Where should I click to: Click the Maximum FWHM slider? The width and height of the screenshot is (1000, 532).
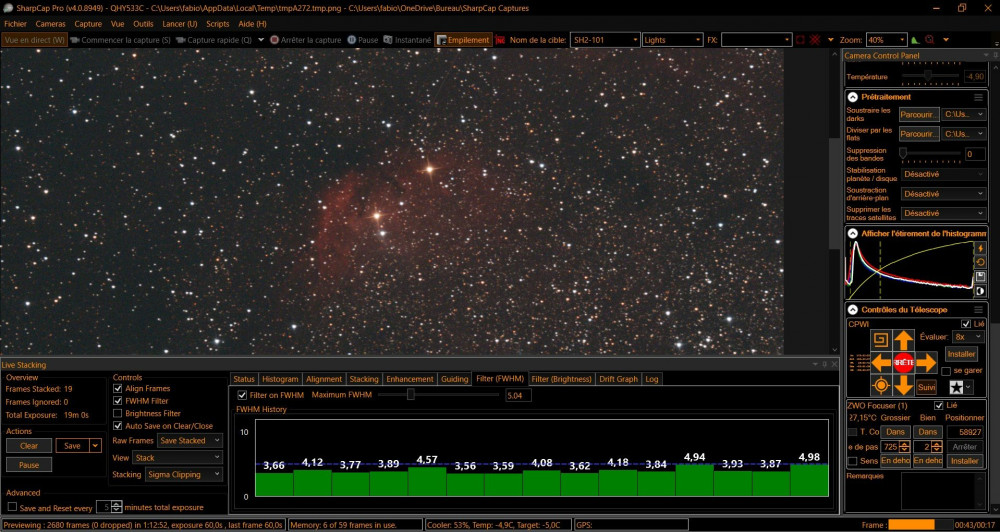(439, 395)
